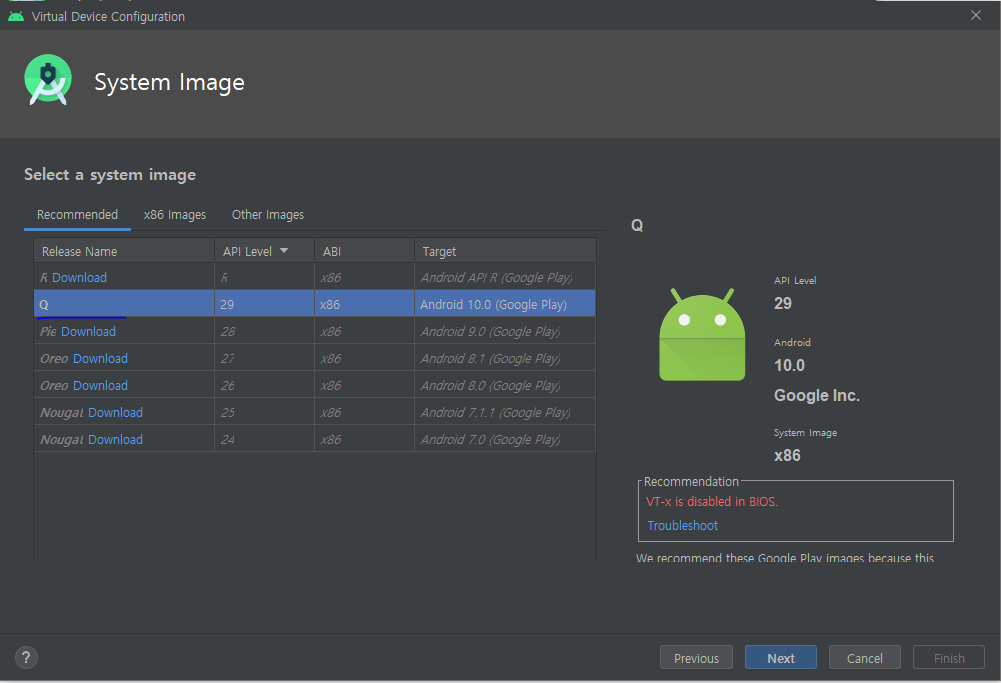Click Download for Nougat API 25
This screenshot has height=683, width=1001.
coord(115,412)
